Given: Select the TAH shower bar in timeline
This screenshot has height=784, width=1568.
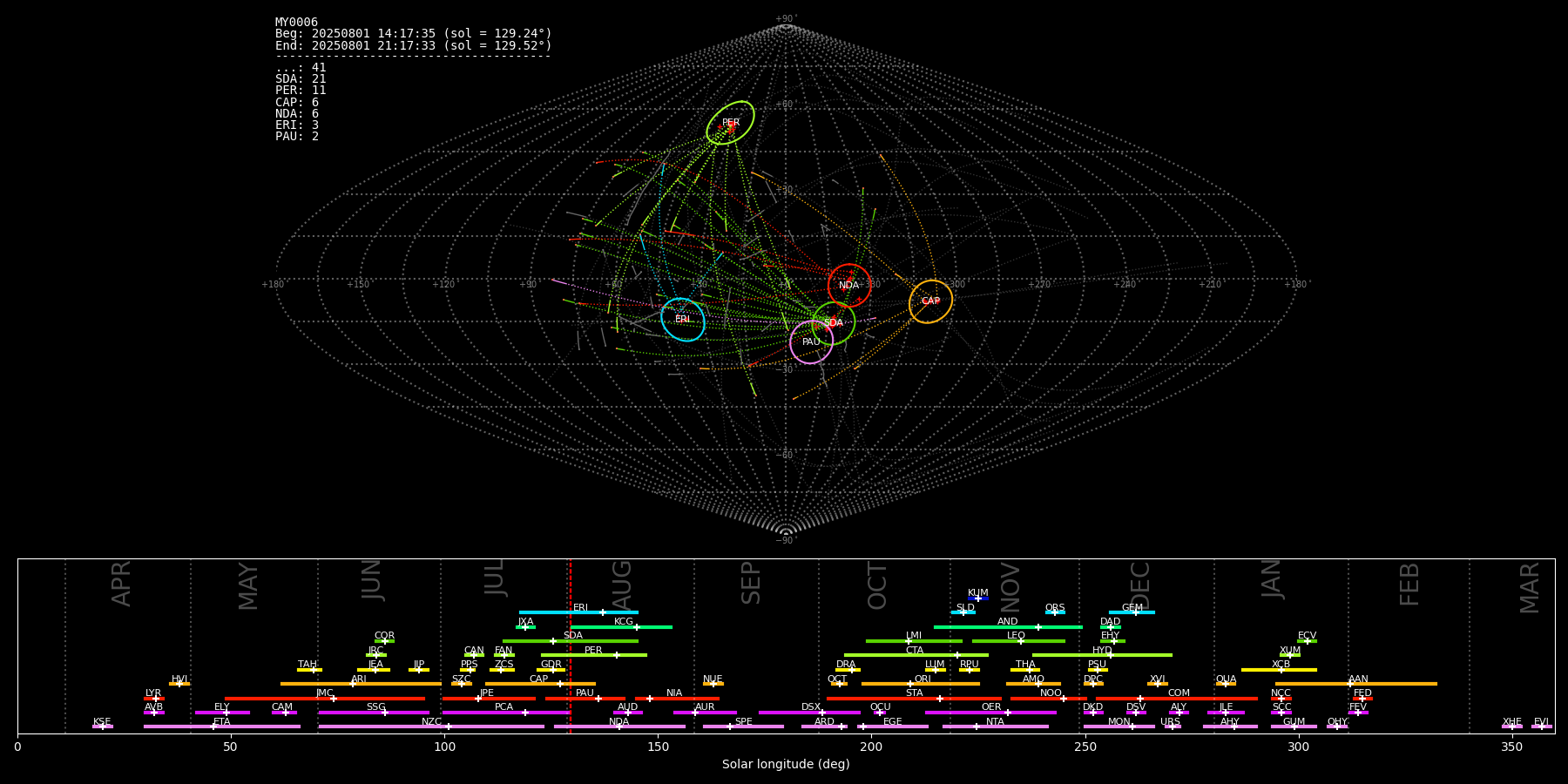Looking at the screenshot, I should click(309, 670).
